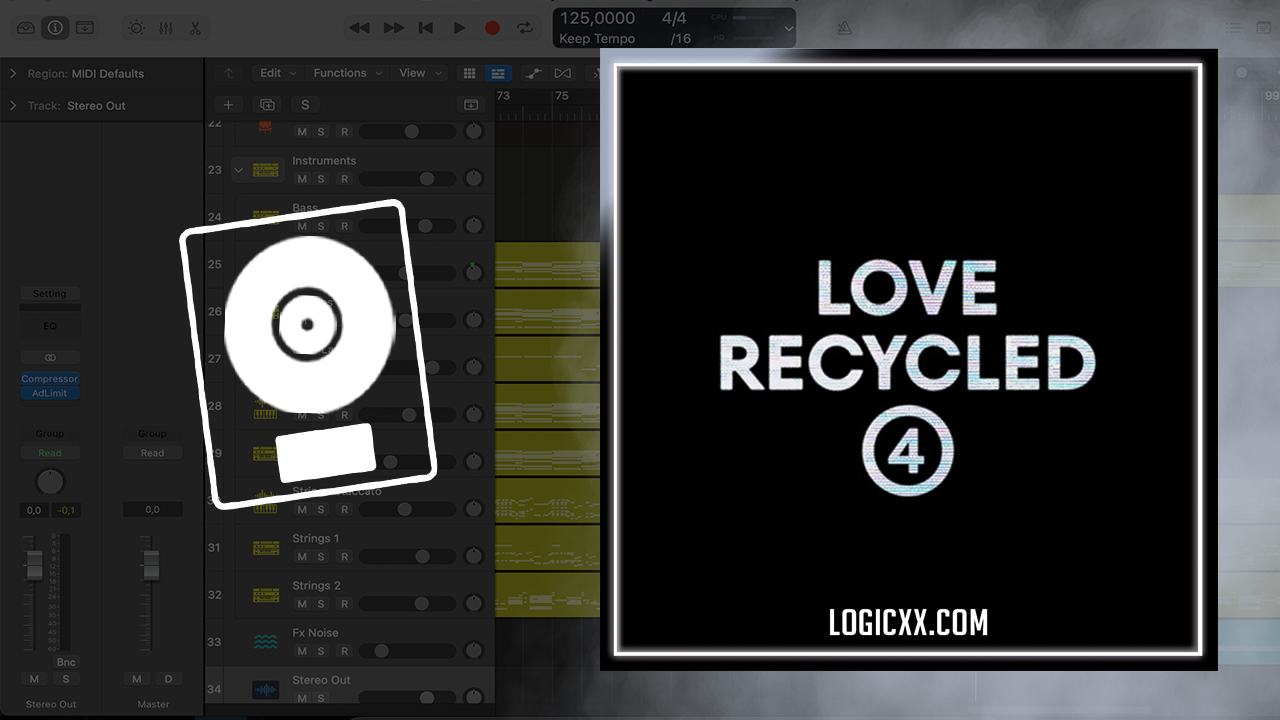Open the Edit menu
The image size is (1280, 720).
[276, 73]
